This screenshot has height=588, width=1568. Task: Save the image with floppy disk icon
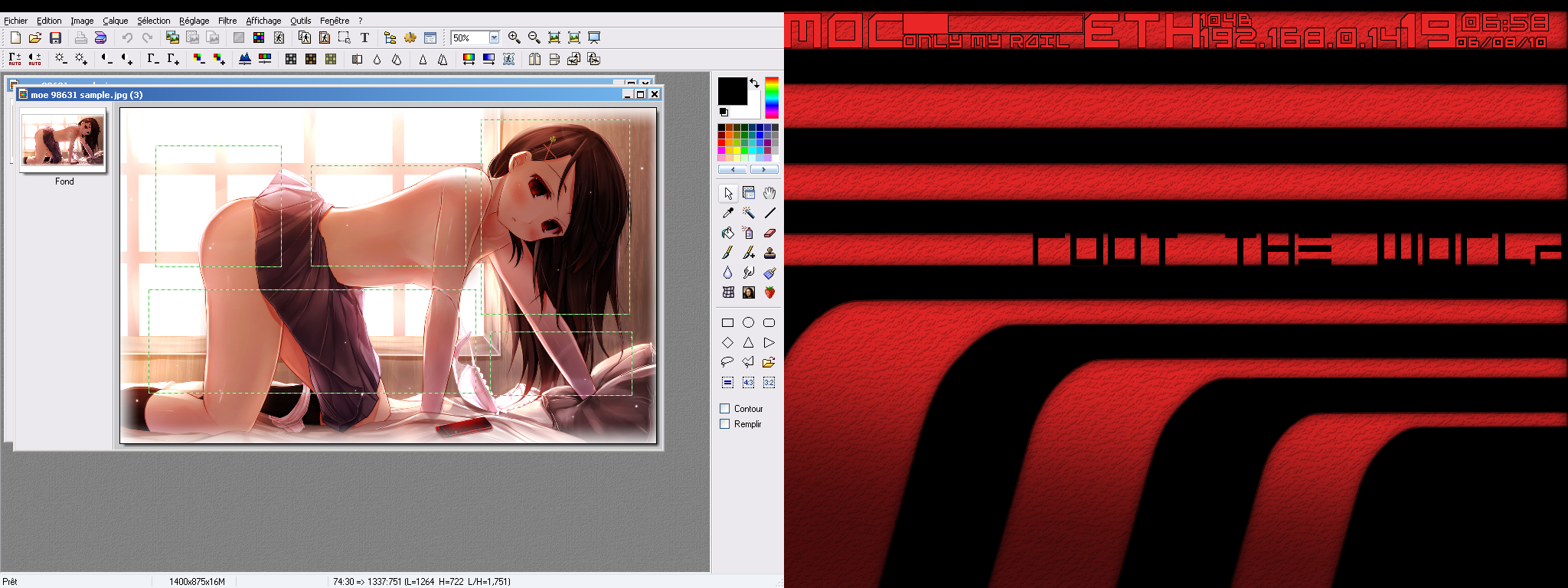(x=55, y=38)
